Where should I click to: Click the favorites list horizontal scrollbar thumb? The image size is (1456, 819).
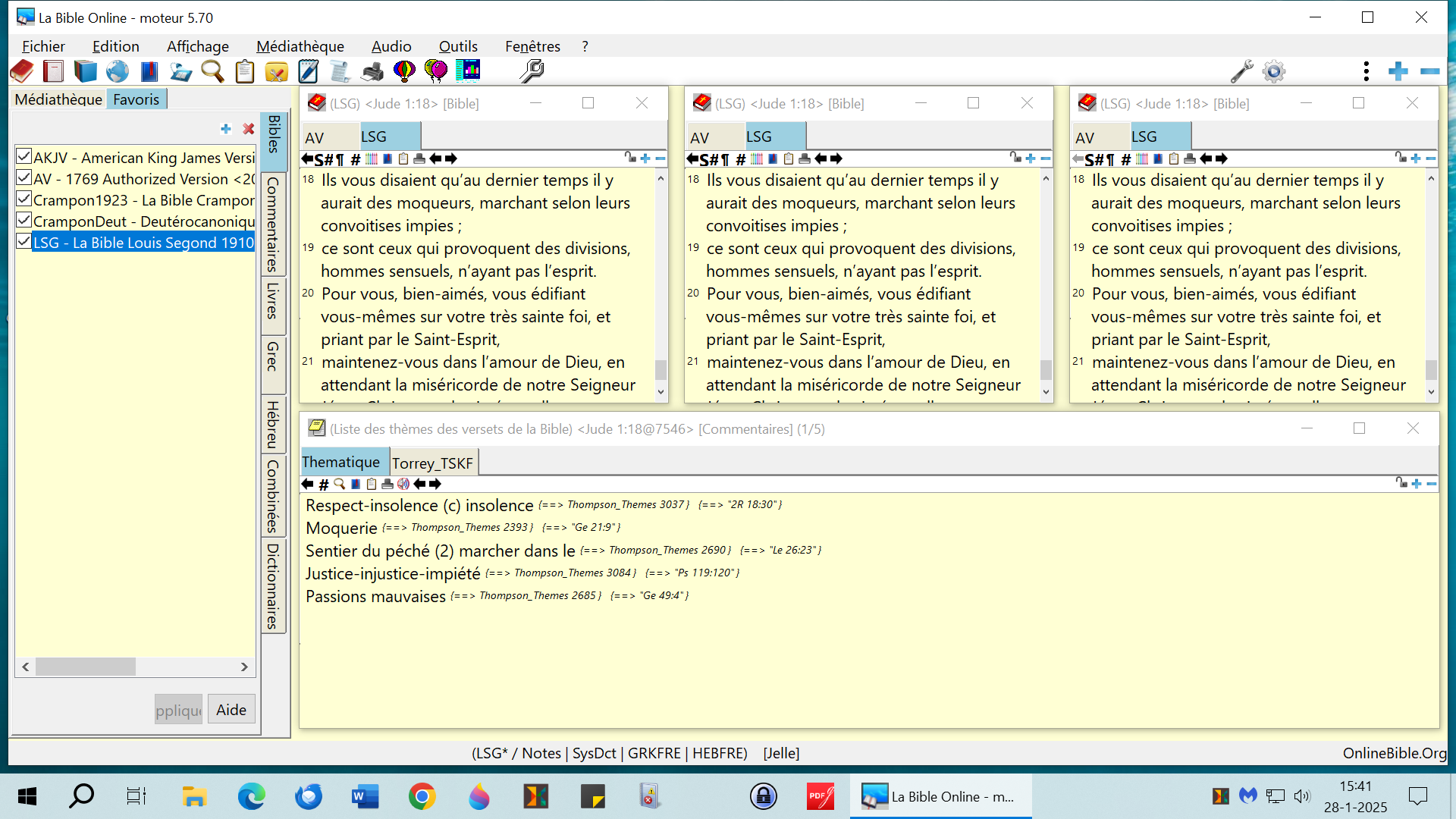[x=85, y=667]
